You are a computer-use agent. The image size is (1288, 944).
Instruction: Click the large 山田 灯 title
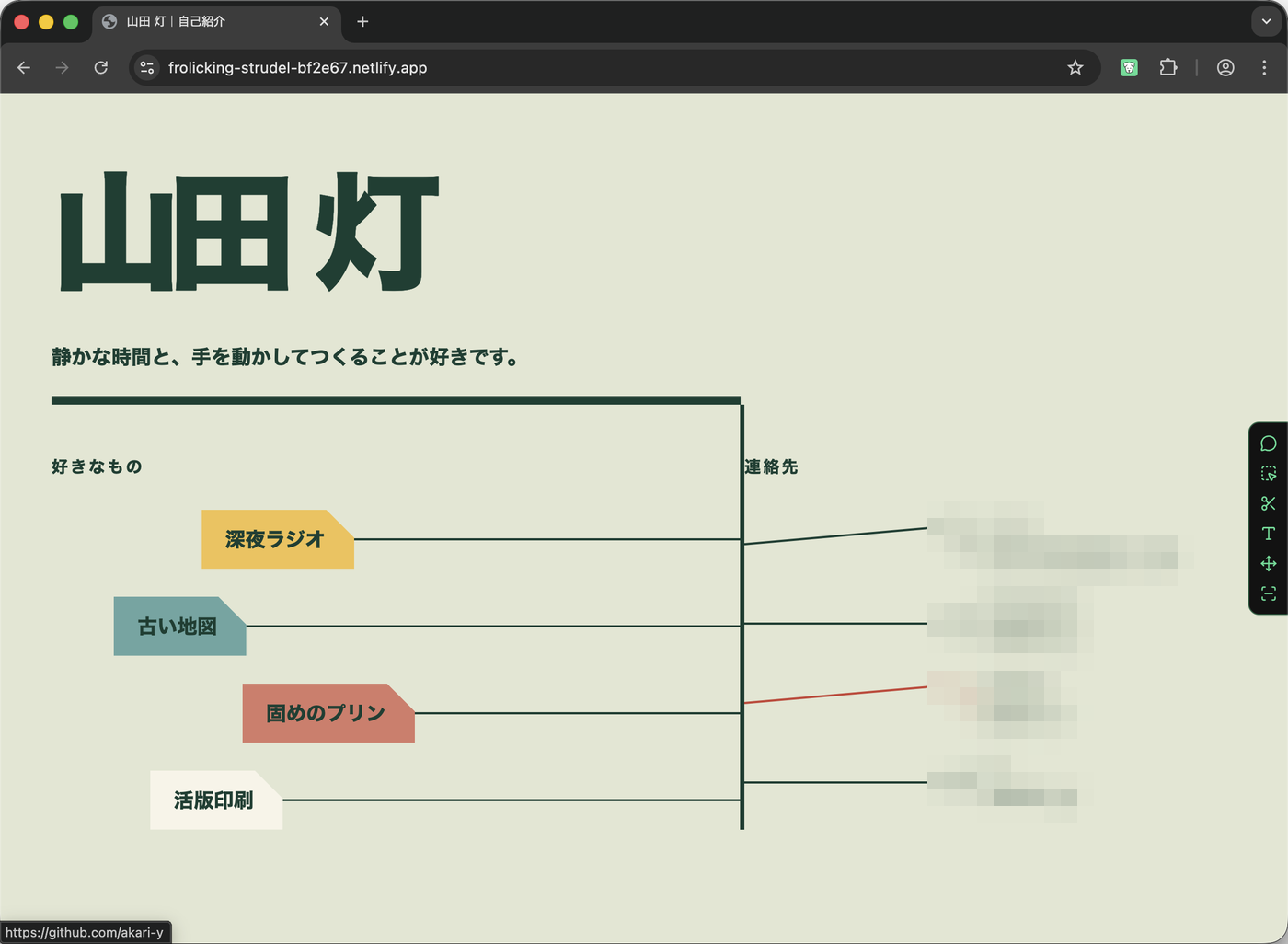(x=249, y=233)
